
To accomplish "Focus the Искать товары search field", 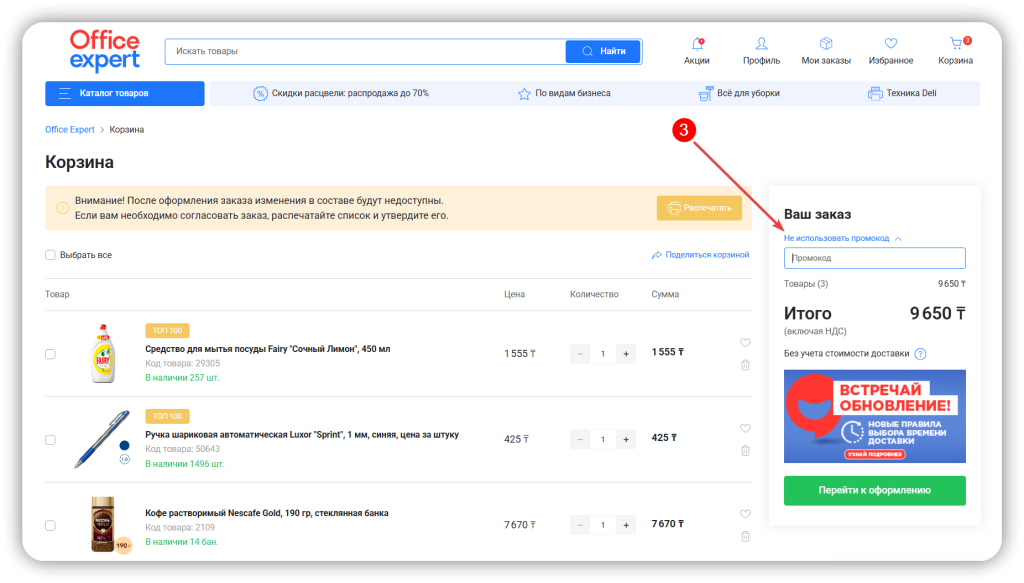I will [365, 51].
